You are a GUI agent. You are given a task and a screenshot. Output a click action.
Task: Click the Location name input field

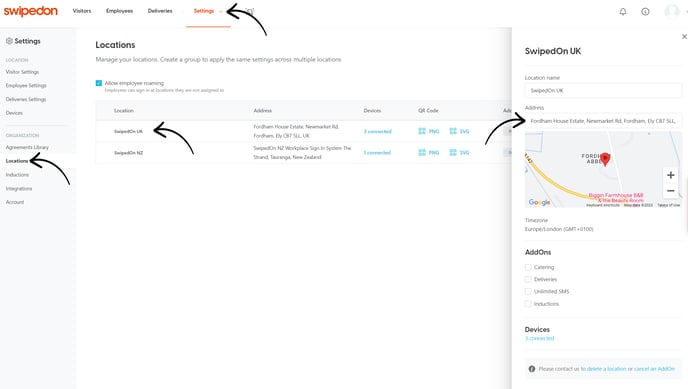pos(603,90)
